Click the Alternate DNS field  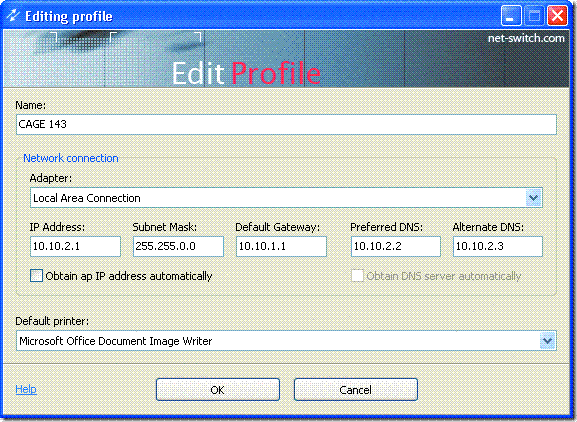pos(498,246)
